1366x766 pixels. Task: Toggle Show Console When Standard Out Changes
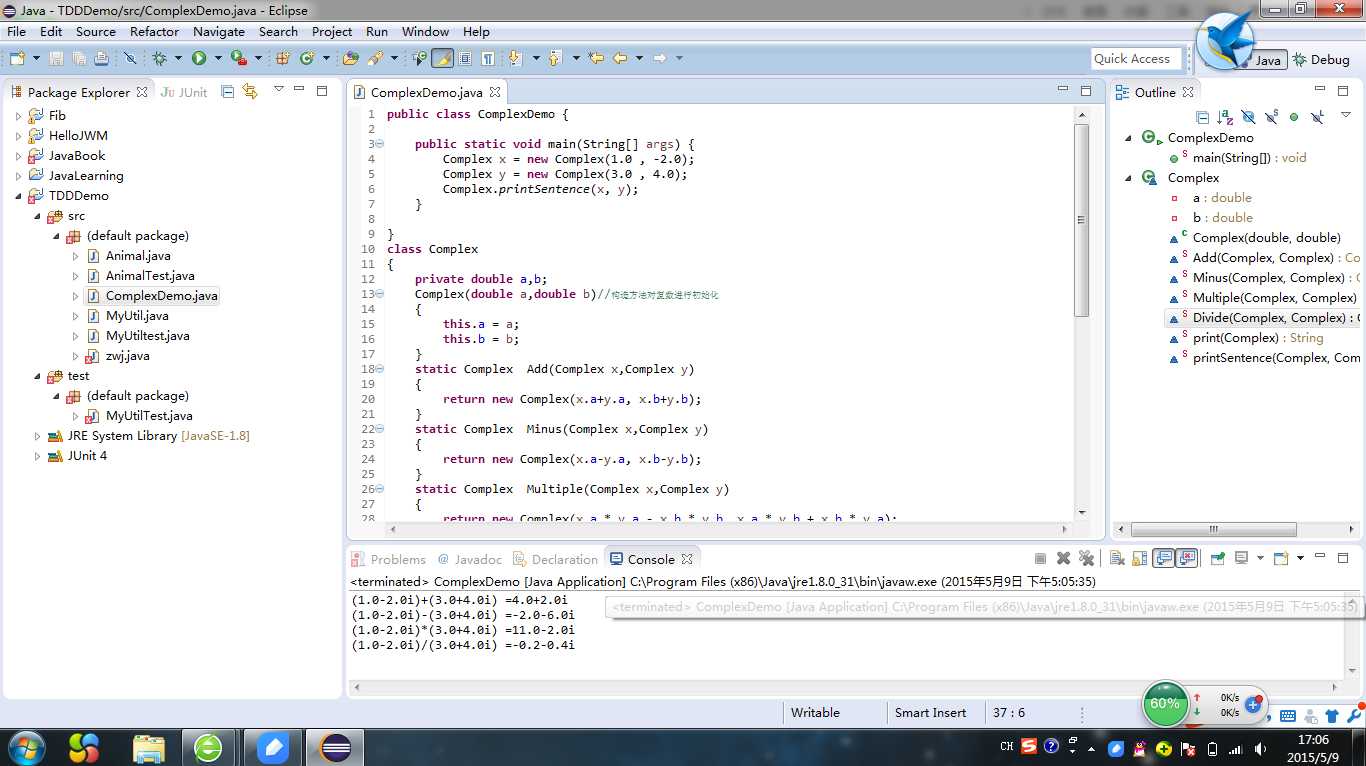[x=1163, y=558]
